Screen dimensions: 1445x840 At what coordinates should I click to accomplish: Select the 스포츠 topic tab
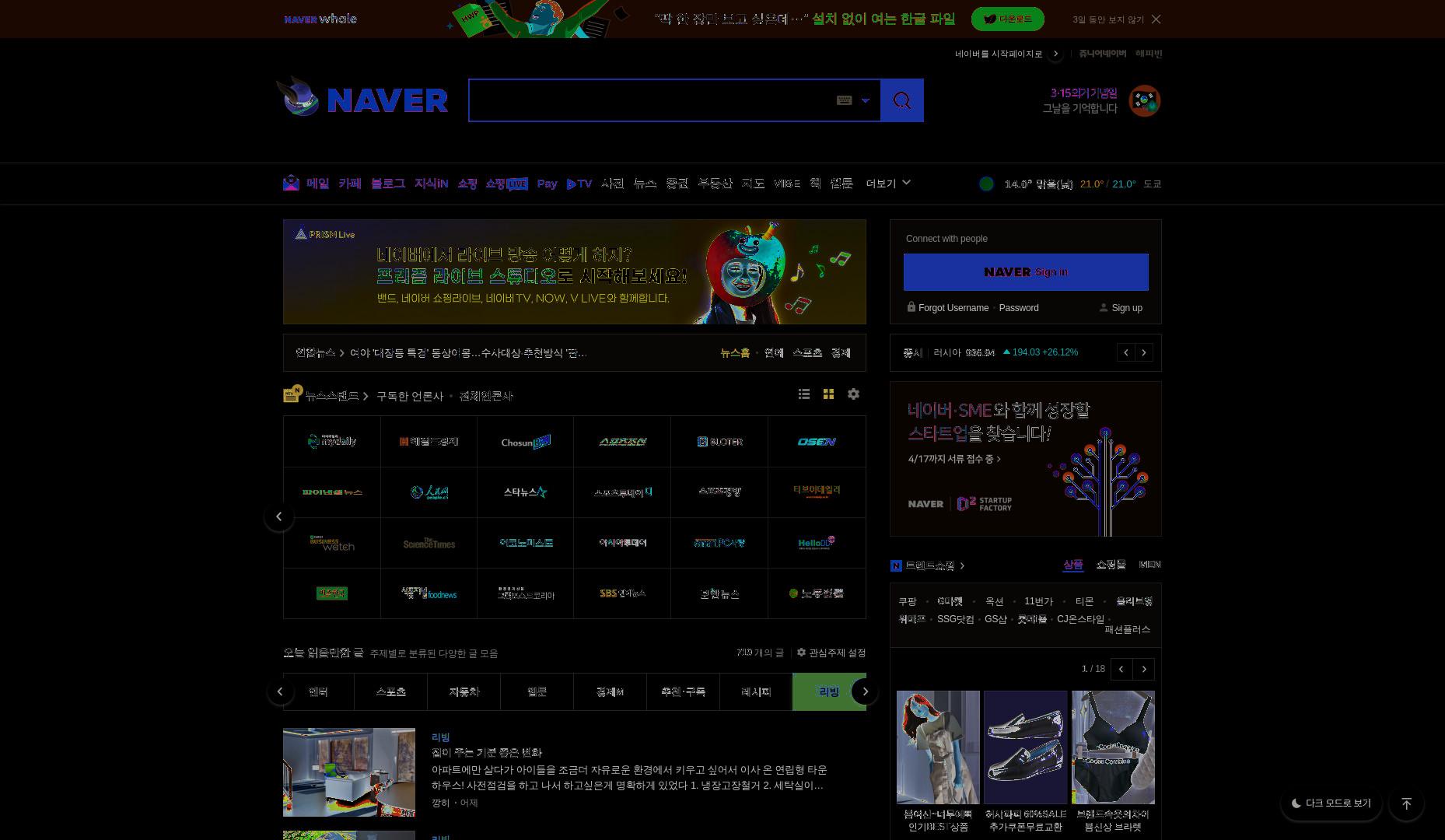(x=390, y=692)
